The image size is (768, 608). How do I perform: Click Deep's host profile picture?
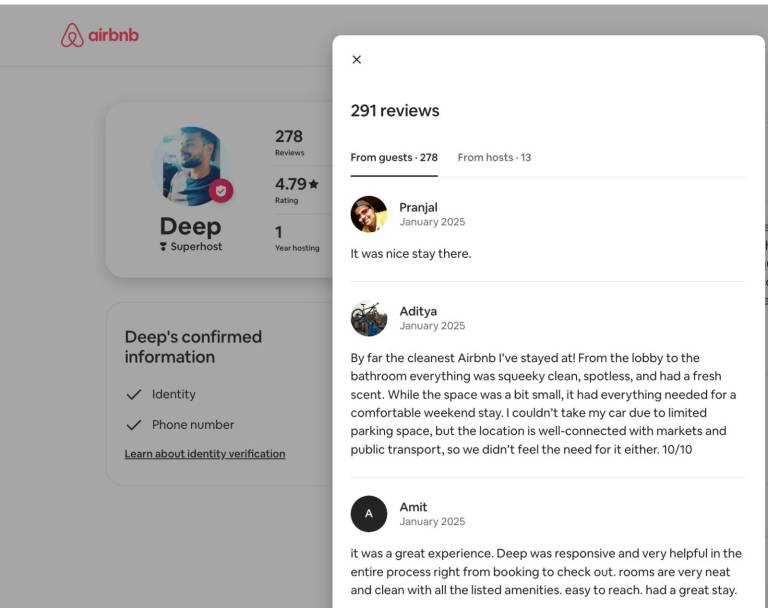(192, 166)
